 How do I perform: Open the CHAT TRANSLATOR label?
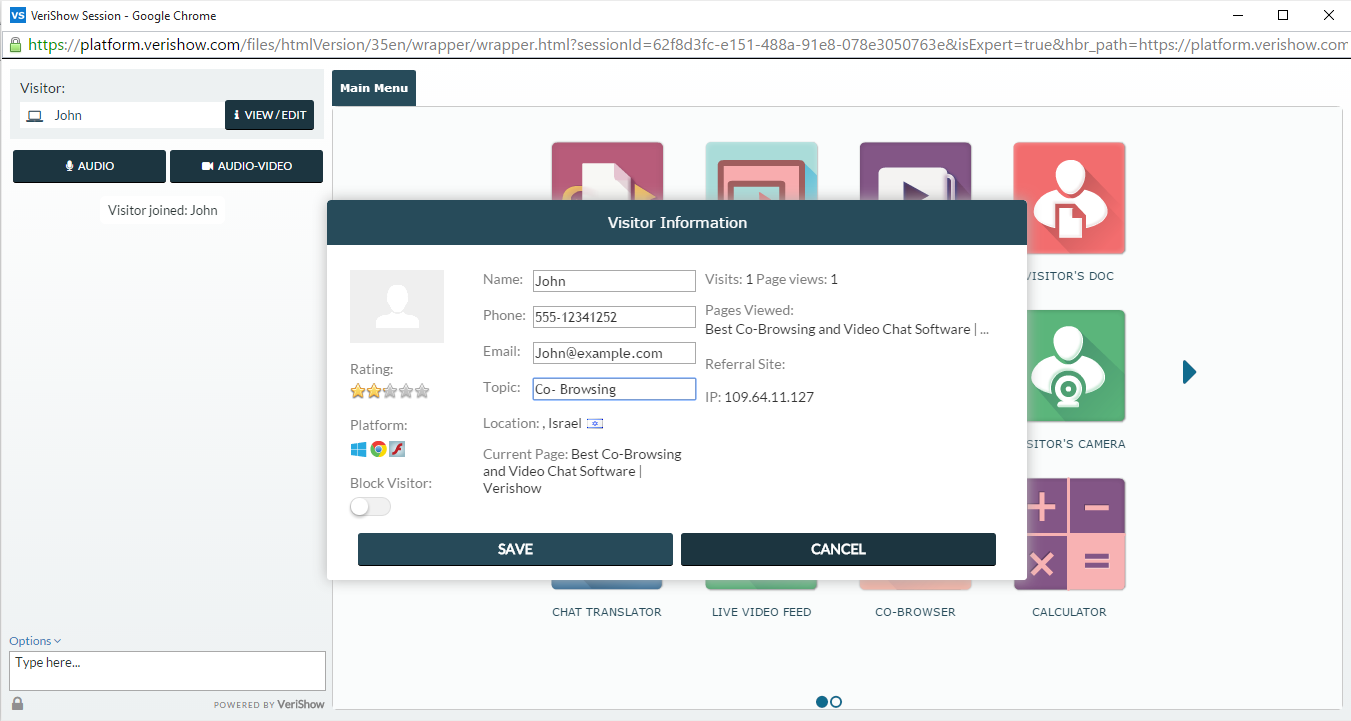[607, 612]
